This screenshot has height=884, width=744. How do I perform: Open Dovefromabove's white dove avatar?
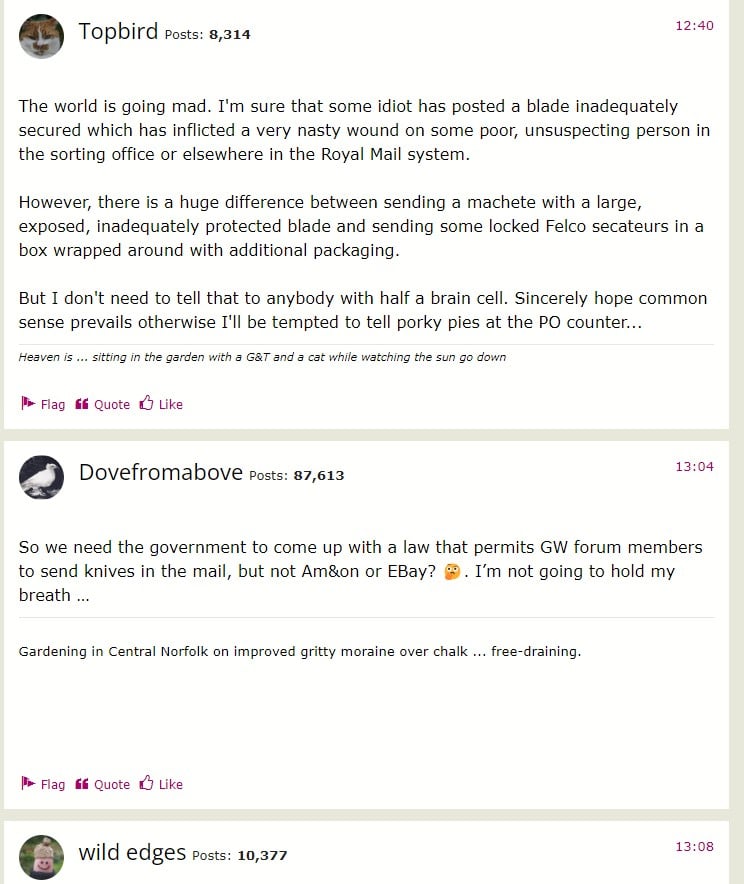(41, 477)
